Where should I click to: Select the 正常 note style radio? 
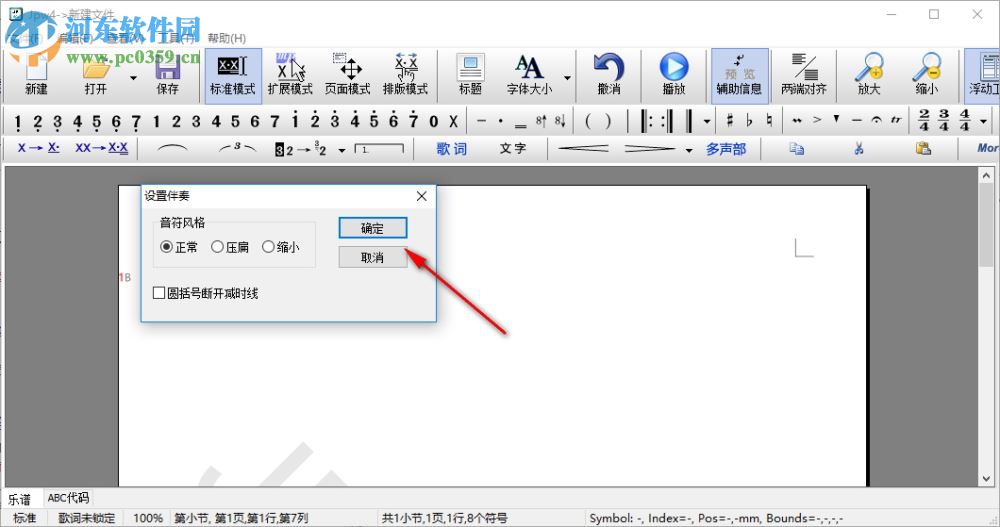point(179,247)
